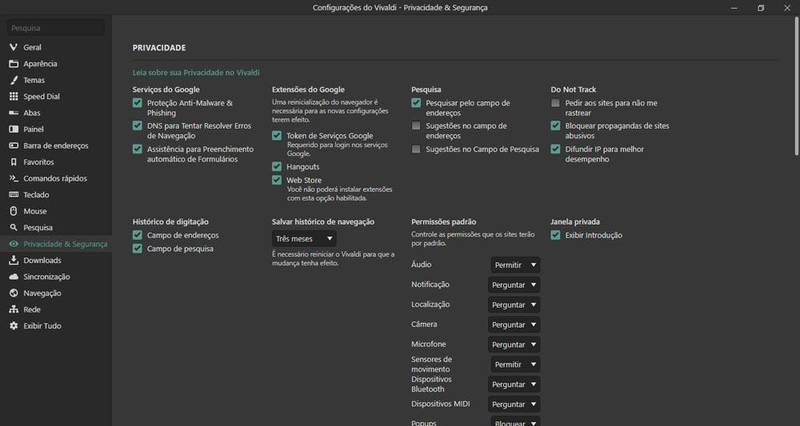Toggle Difundir IP para melhor desempenho
Viewport: 800px width, 426px height.
pyautogui.click(x=555, y=149)
